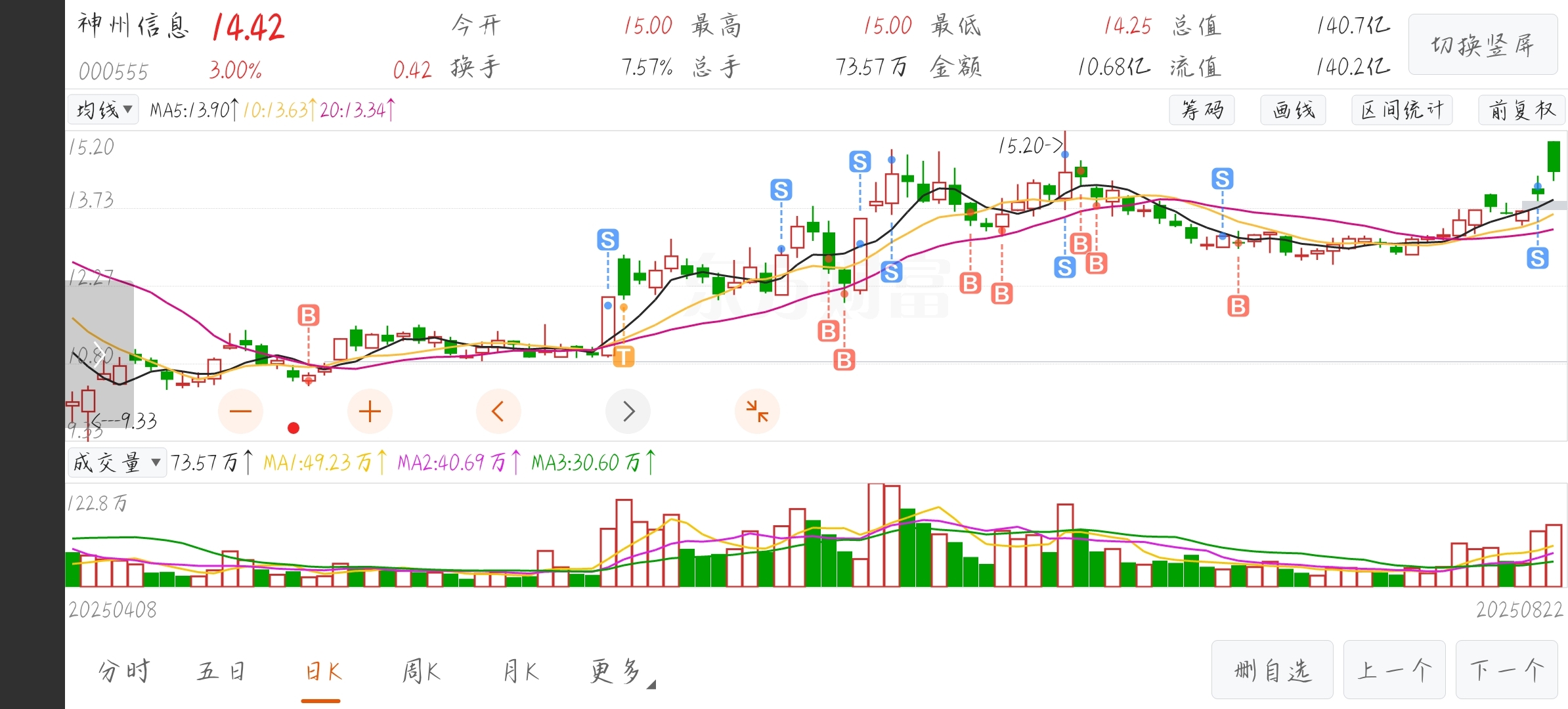
Task: Tap current price 14.42
Action: (x=248, y=28)
